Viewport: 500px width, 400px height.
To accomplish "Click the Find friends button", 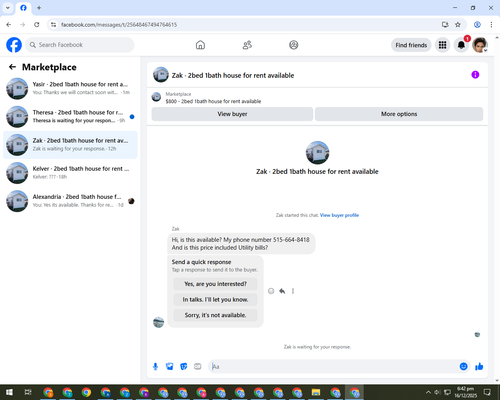I will tap(411, 45).
